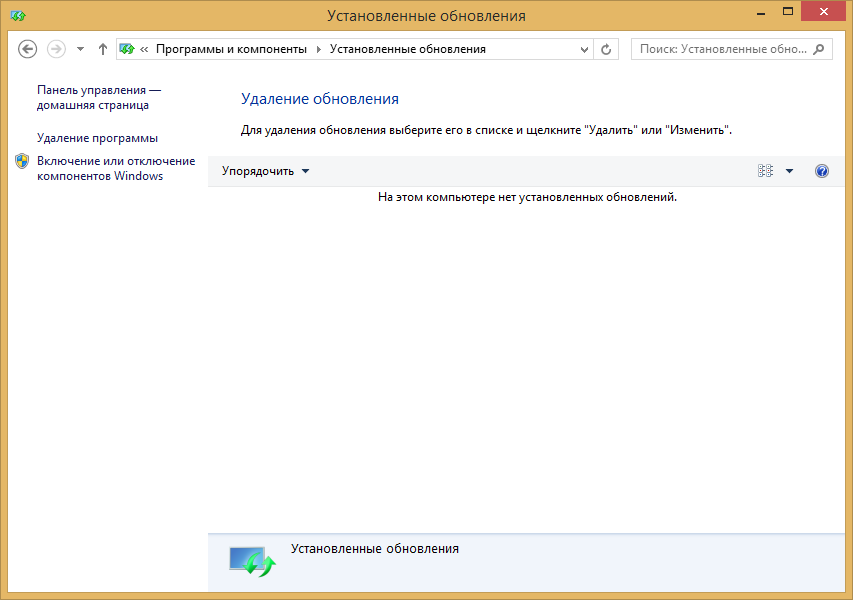Open the 'Удаление программы' link
The width and height of the screenshot is (853, 600).
click(x=97, y=138)
